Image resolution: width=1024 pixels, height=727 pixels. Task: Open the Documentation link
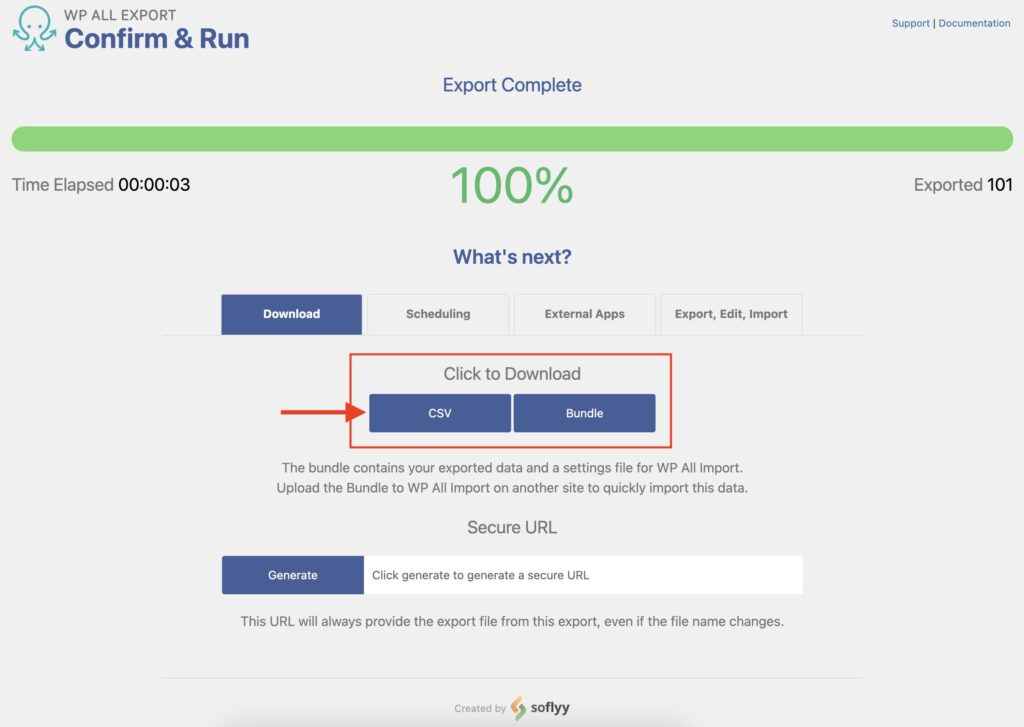tap(974, 23)
